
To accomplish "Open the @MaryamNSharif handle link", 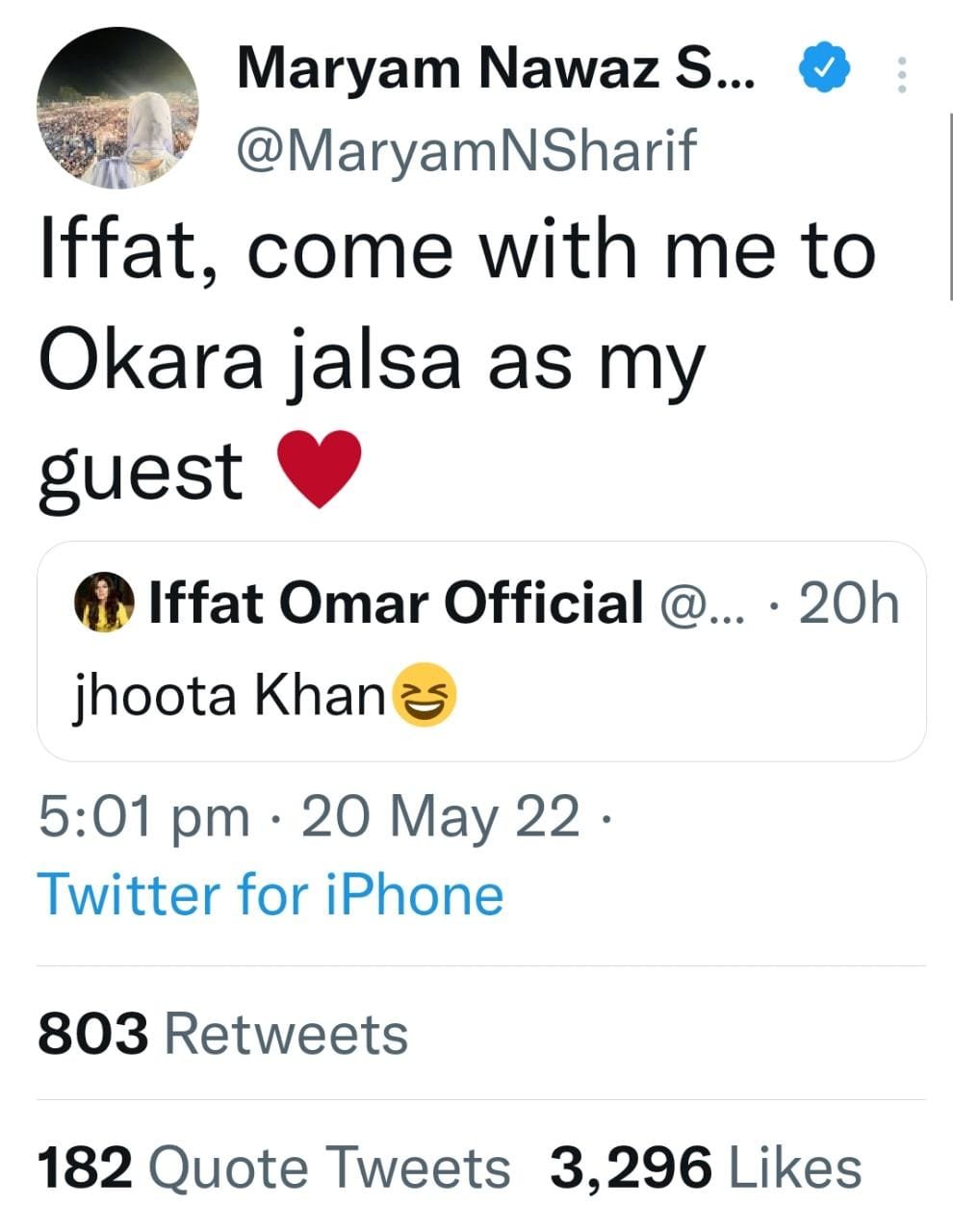I will tap(466, 151).
